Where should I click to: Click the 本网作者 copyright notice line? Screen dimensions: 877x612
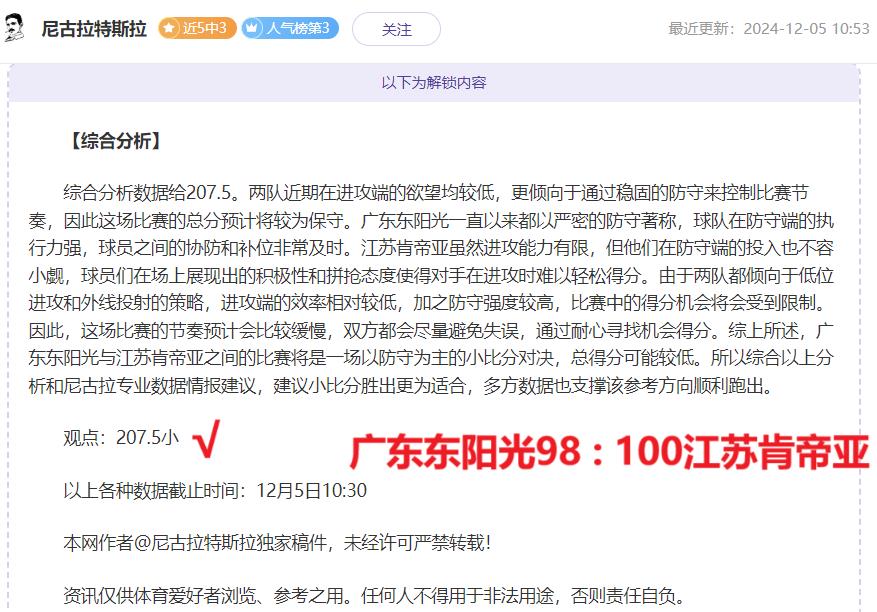point(277,543)
